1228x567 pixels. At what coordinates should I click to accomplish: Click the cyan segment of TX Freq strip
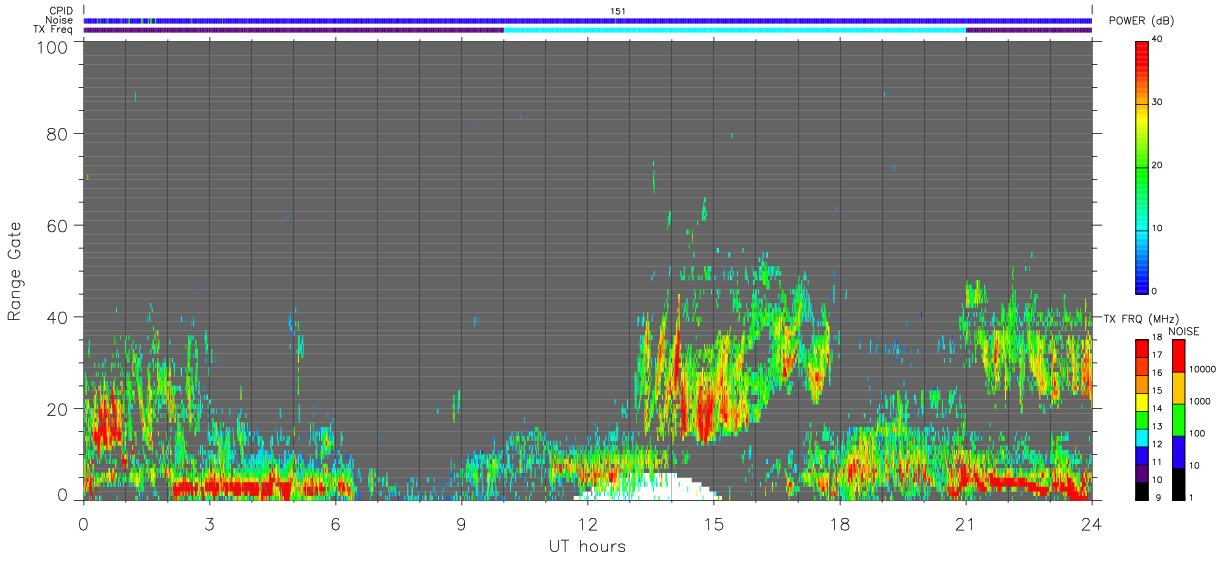pyautogui.click(x=735, y=30)
